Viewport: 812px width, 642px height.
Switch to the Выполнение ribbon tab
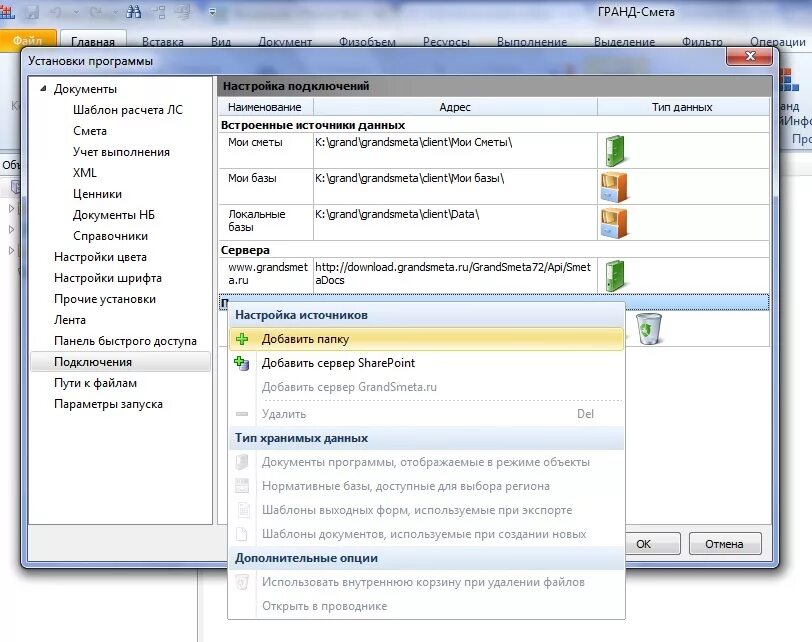(x=532, y=41)
